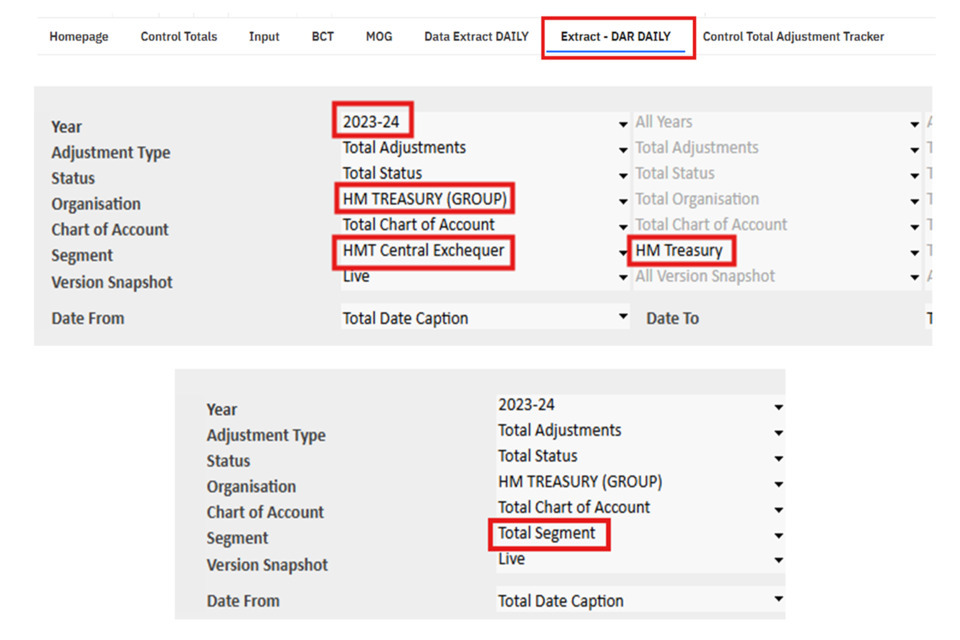The width and height of the screenshot is (960, 640).
Task: Open the HMT Central Exchequer Segment dropdown
Action: [623, 253]
